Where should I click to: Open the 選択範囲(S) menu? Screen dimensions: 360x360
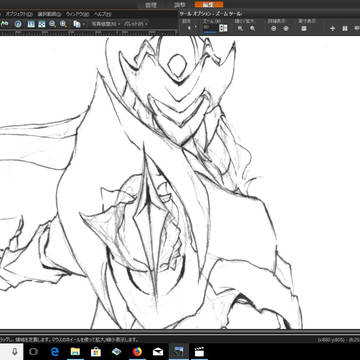pos(49,14)
